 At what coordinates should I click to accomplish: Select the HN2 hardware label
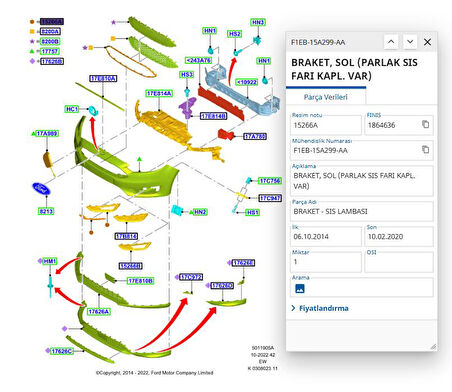coord(200,212)
